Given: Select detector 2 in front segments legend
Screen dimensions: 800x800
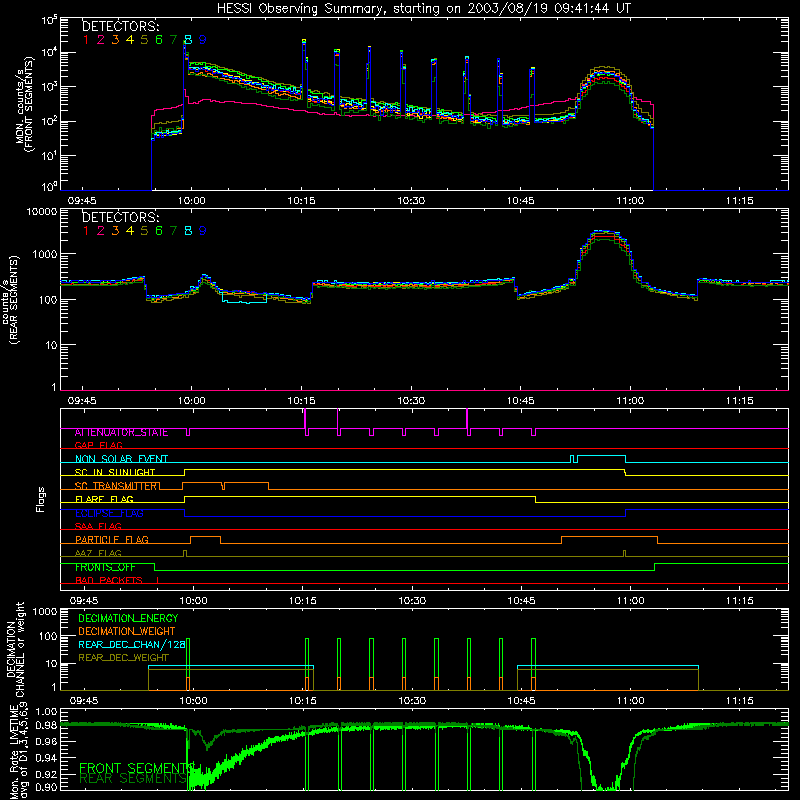Looking at the screenshot, I should pyautogui.click(x=101, y=40).
